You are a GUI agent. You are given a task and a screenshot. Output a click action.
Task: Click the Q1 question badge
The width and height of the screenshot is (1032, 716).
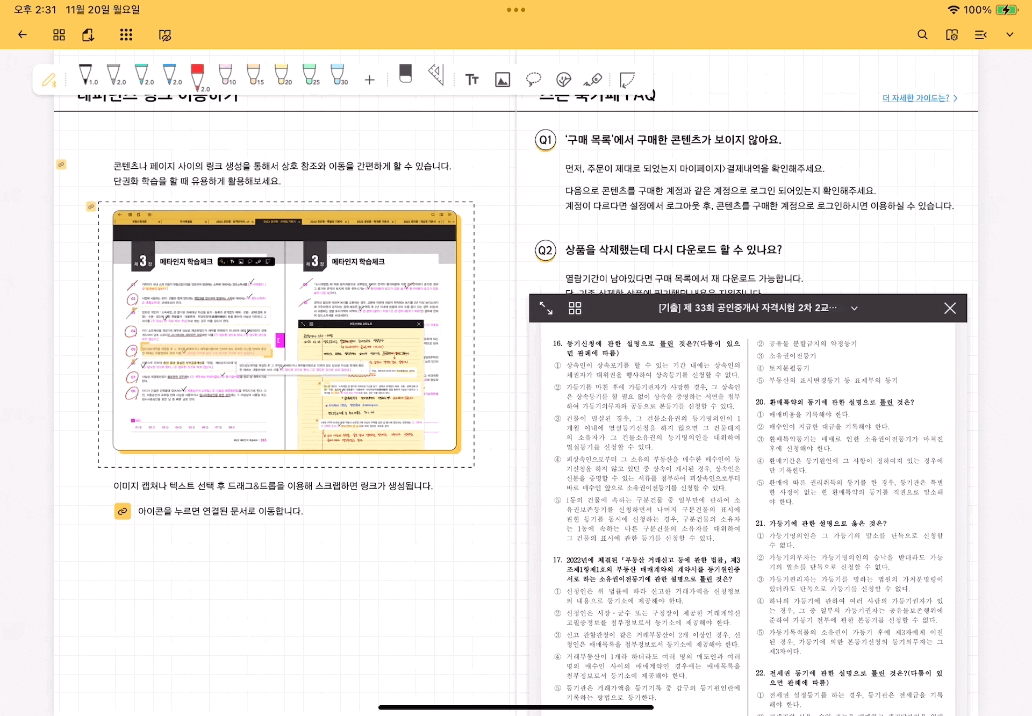click(546, 140)
